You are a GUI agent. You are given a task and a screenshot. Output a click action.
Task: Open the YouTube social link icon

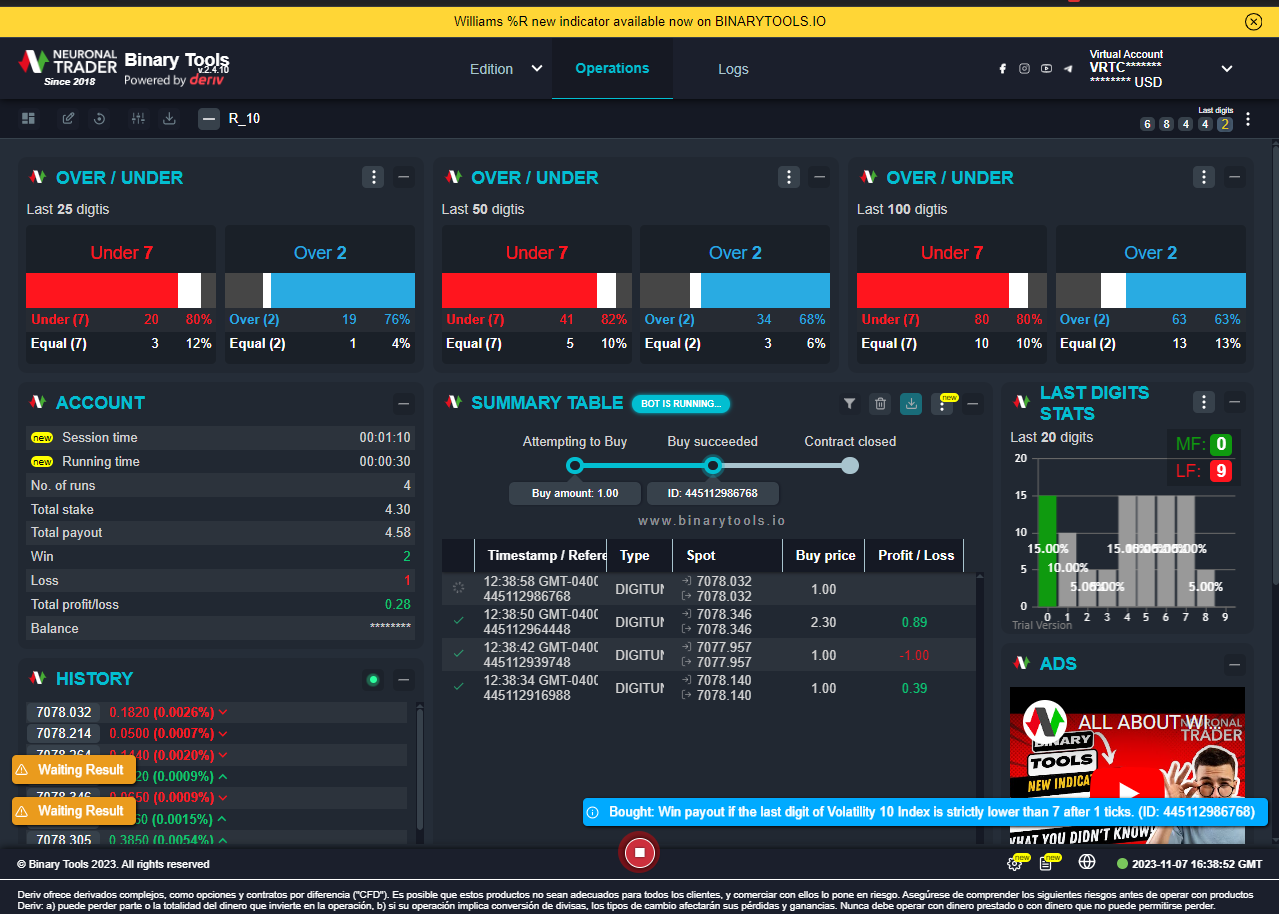coord(1046,69)
